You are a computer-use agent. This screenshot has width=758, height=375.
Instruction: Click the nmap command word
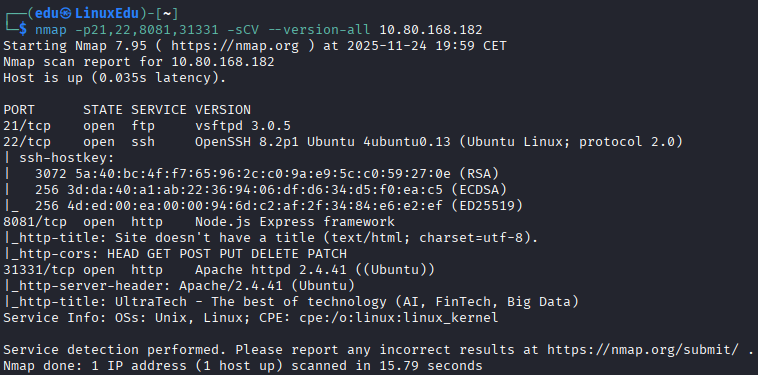coord(51,30)
